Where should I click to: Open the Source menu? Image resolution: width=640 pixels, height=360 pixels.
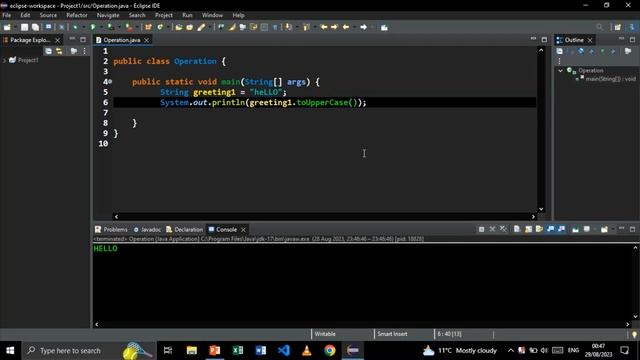pyautogui.click(x=48, y=15)
